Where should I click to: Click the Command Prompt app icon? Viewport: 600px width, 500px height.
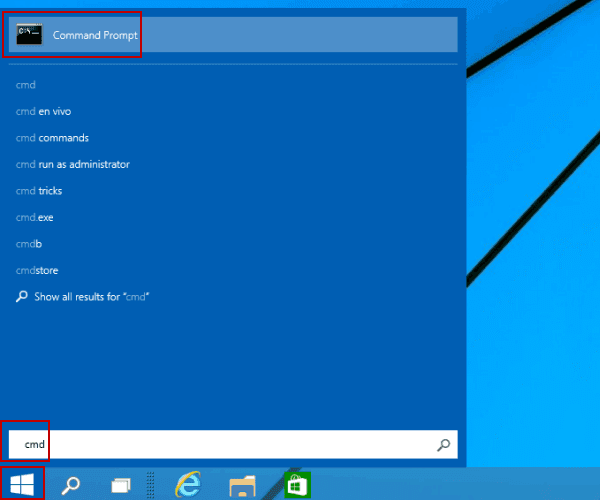(x=29, y=34)
